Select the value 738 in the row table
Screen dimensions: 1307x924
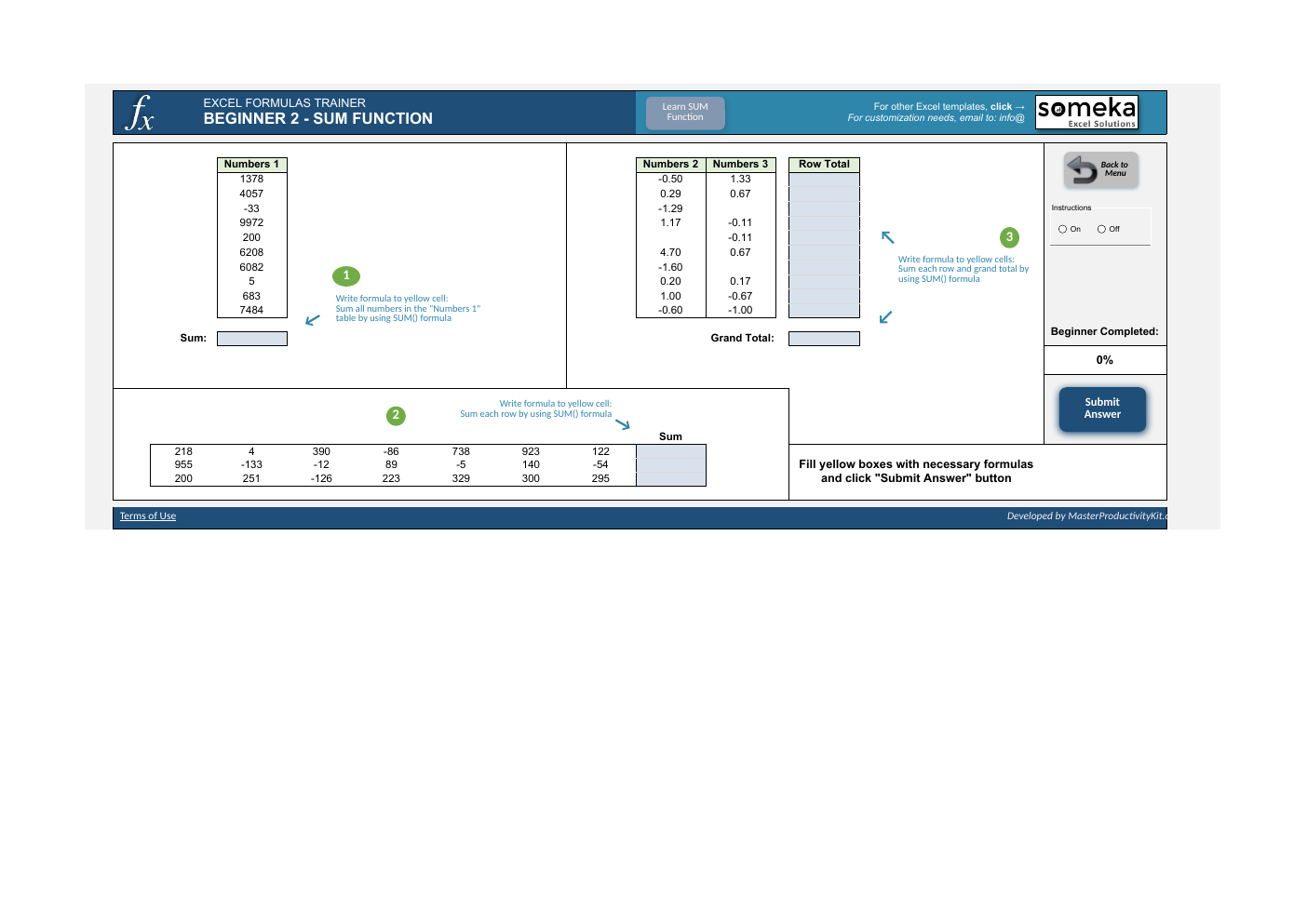(x=462, y=452)
